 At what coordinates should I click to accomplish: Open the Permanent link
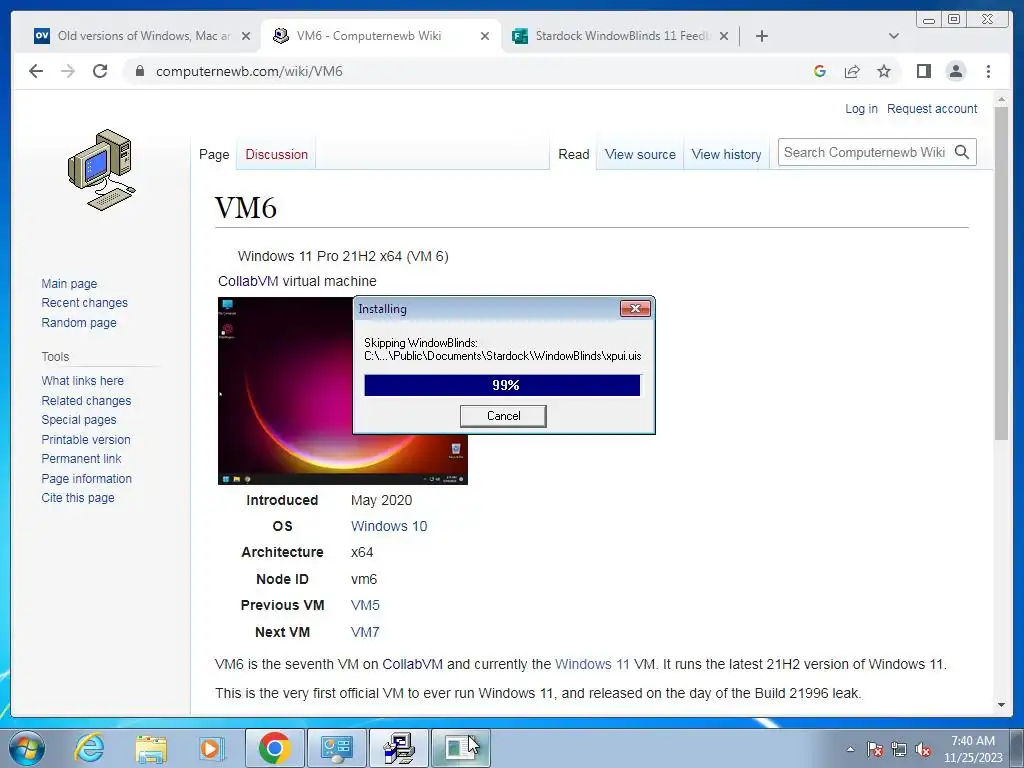click(81, 459)
